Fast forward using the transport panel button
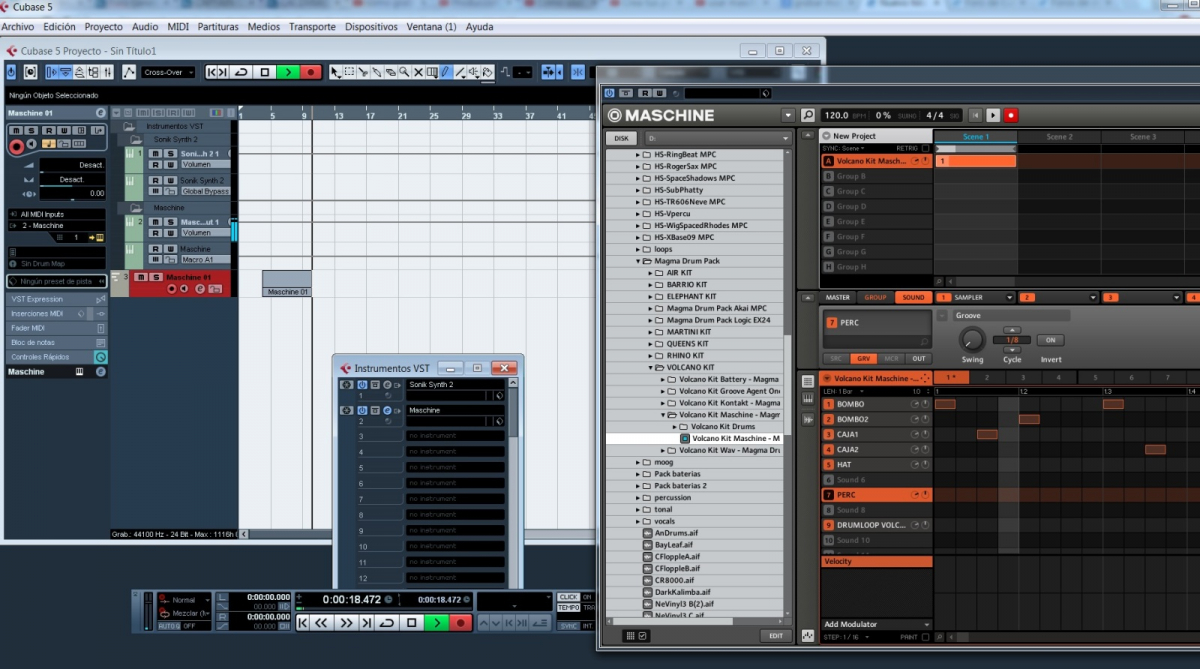This screenshot has width=1200, height=669. click(346, 622)
